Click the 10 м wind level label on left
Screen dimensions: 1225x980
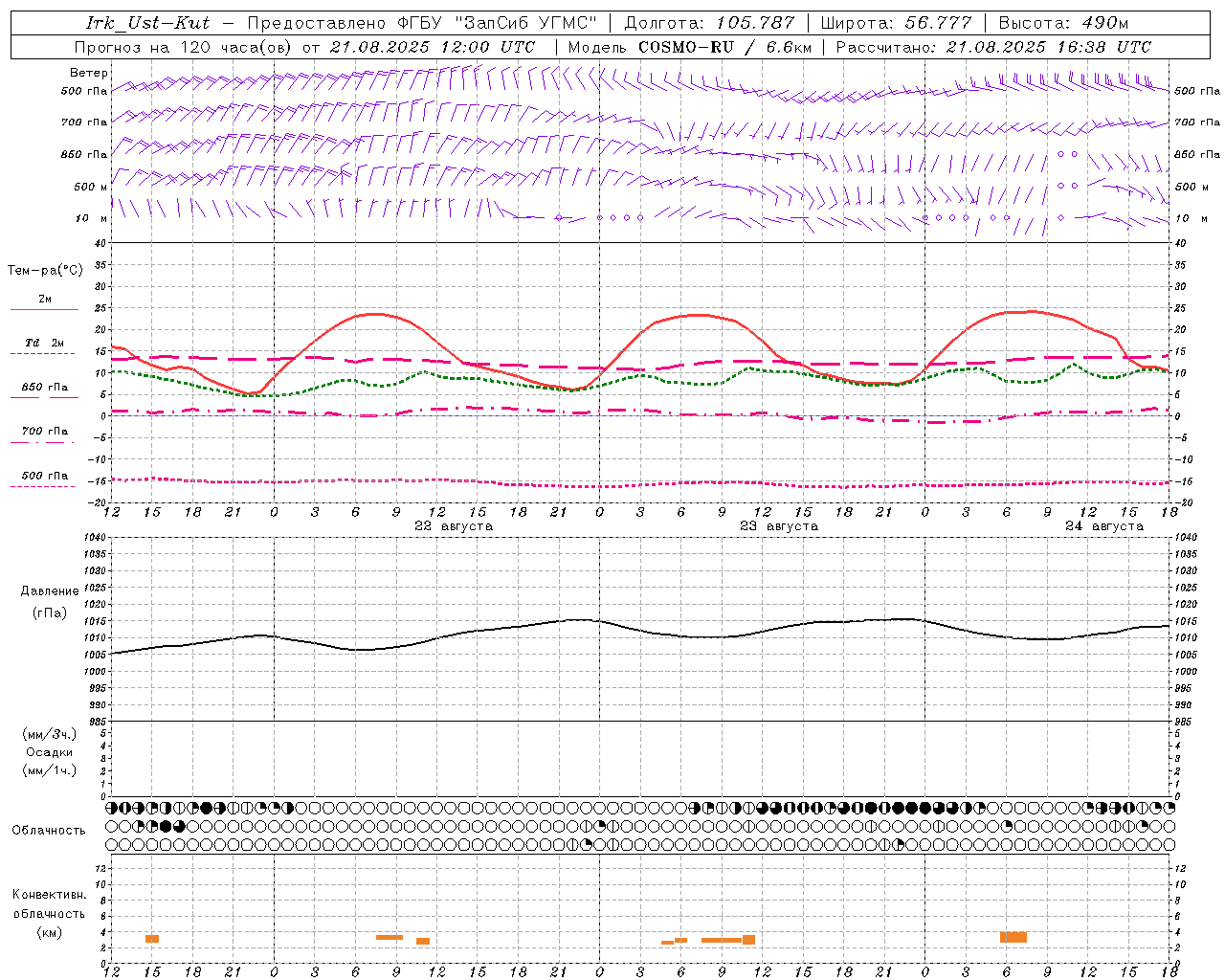[x=92, y=218]
